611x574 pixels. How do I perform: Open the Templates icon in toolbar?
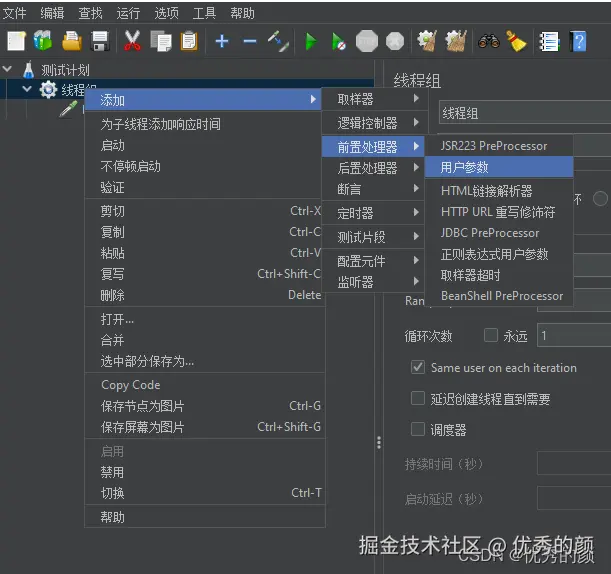point(43,41)
